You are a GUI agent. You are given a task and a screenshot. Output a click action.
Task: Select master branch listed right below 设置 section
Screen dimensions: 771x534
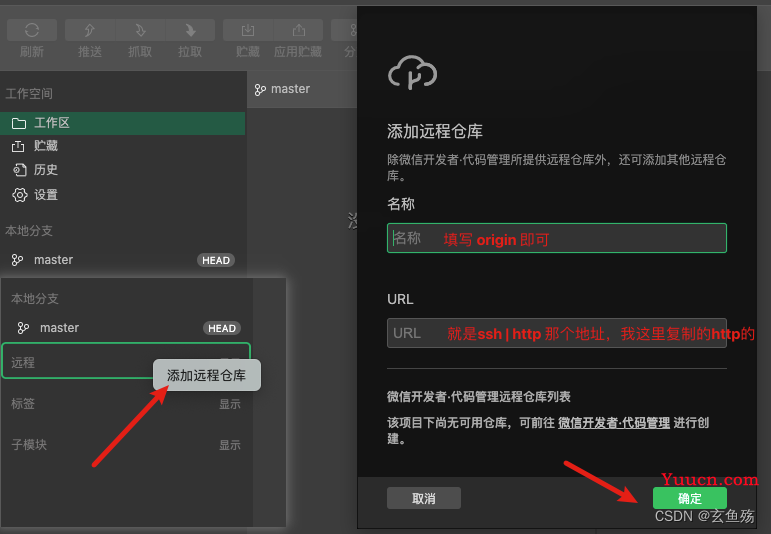pyautogui.click(x=122, y=260)
